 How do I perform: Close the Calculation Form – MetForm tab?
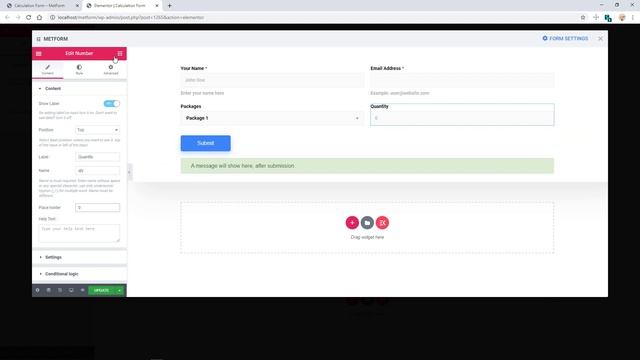pyautogui.click(x=77, y=6)
